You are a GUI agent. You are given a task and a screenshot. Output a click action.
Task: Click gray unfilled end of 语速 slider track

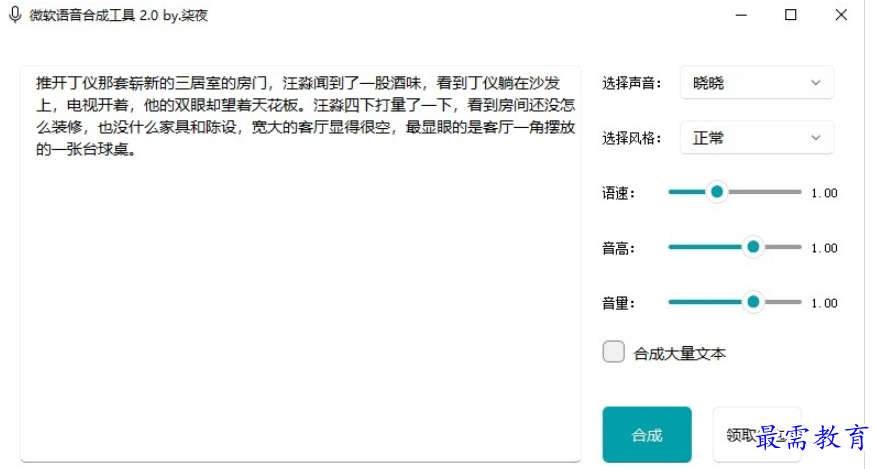pos(765,192)
